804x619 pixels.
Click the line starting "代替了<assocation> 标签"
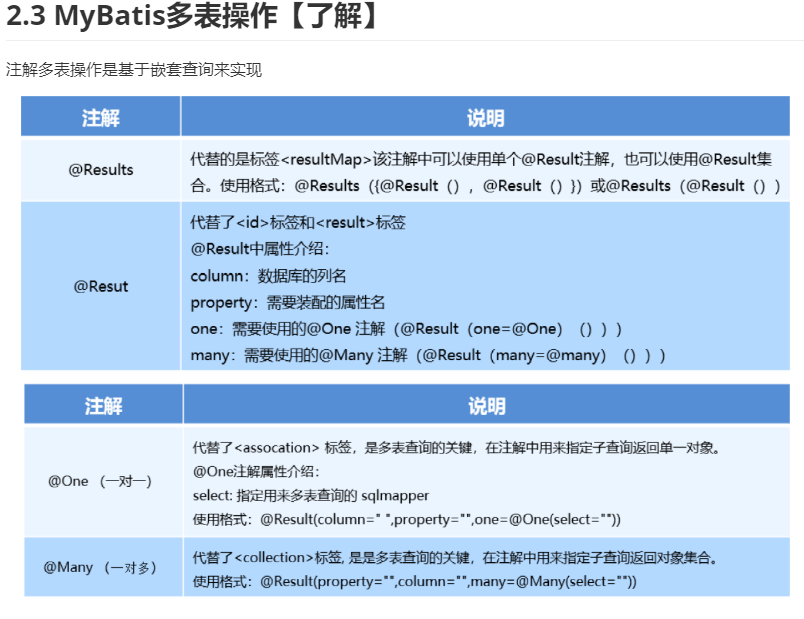(457, 448)
